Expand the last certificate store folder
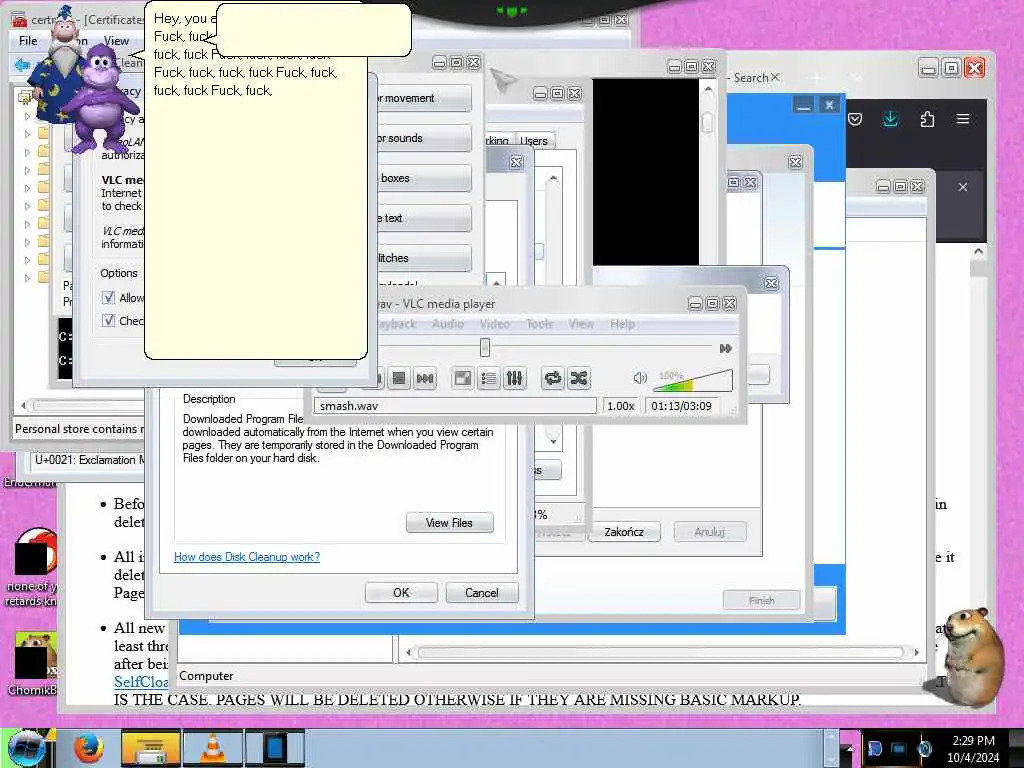This screenshot has height=768, width=1024. point(27,278)
